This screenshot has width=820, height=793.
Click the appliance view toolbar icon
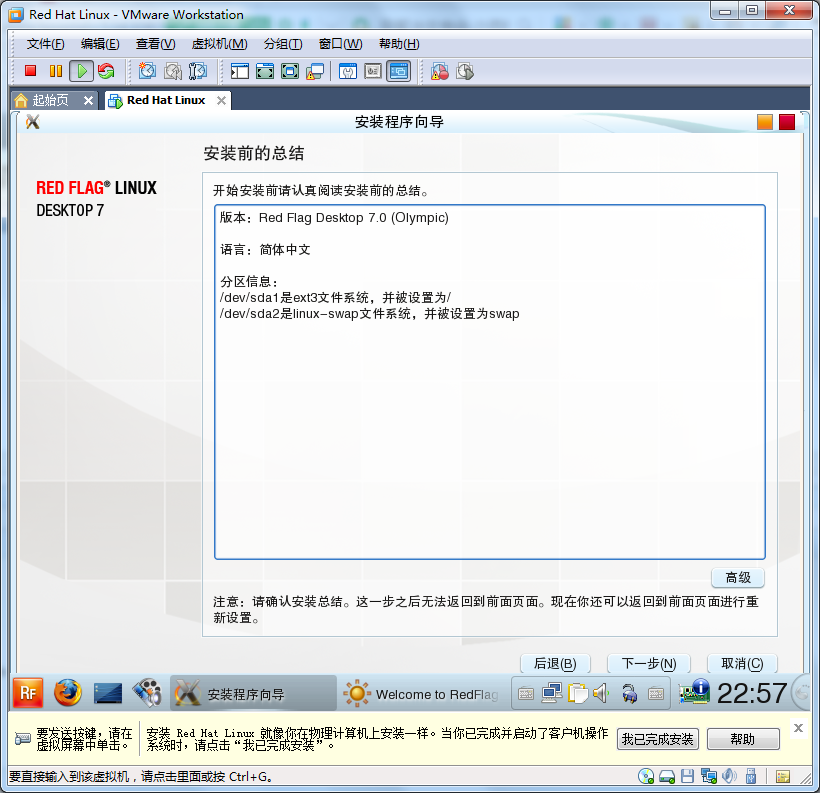pos(373,71)
